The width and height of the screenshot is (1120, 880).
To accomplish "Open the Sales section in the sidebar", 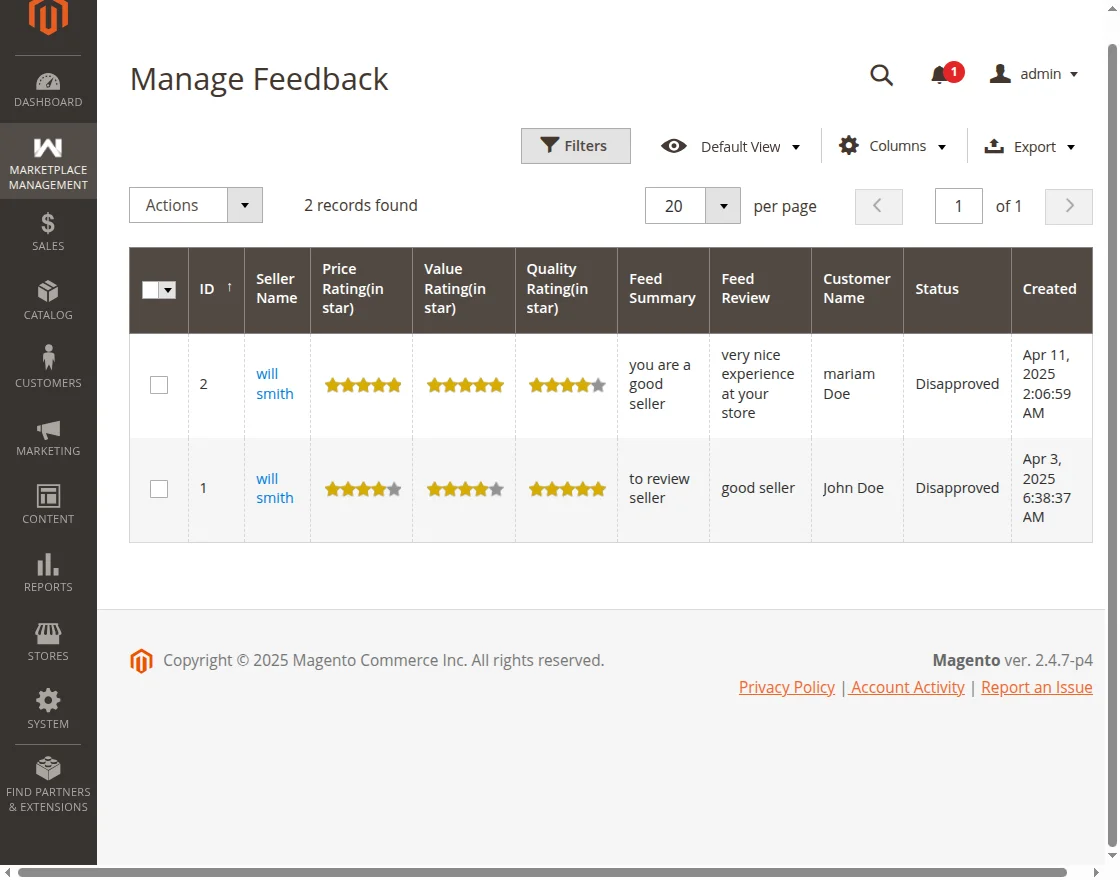I will point(47,232).
